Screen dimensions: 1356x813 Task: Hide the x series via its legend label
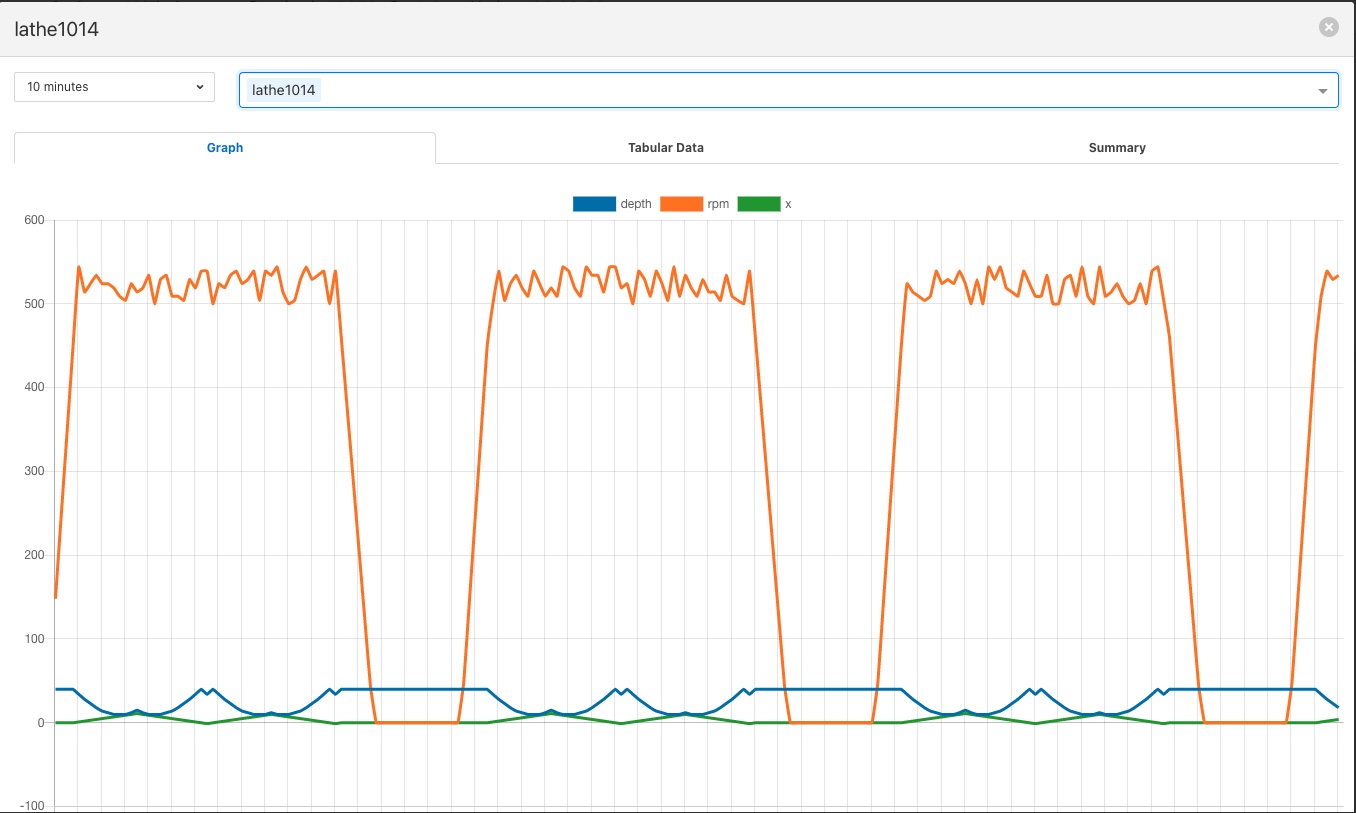(788, 204)
